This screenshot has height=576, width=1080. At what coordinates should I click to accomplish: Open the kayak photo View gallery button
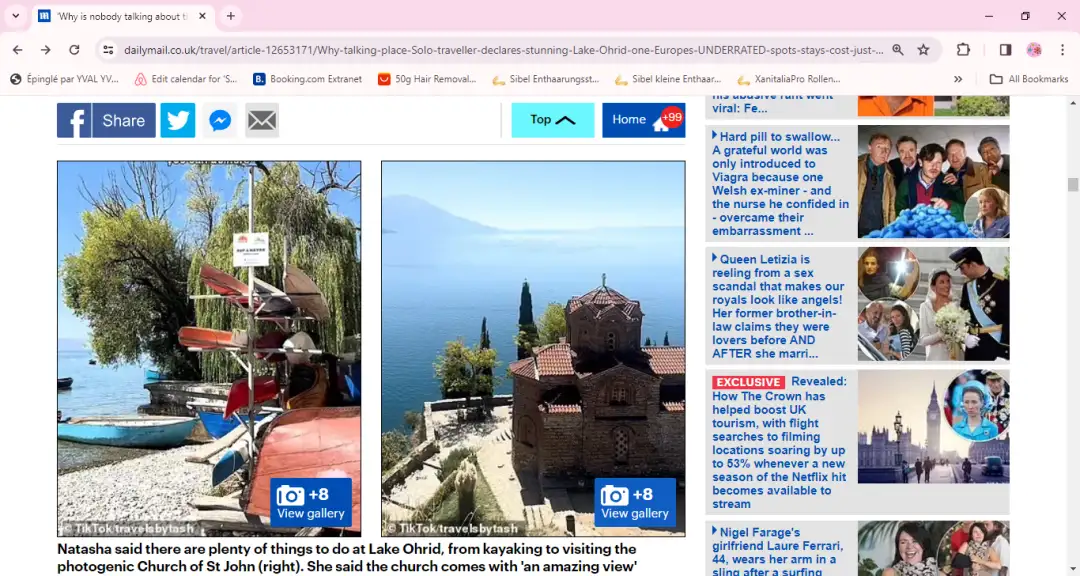311,503
